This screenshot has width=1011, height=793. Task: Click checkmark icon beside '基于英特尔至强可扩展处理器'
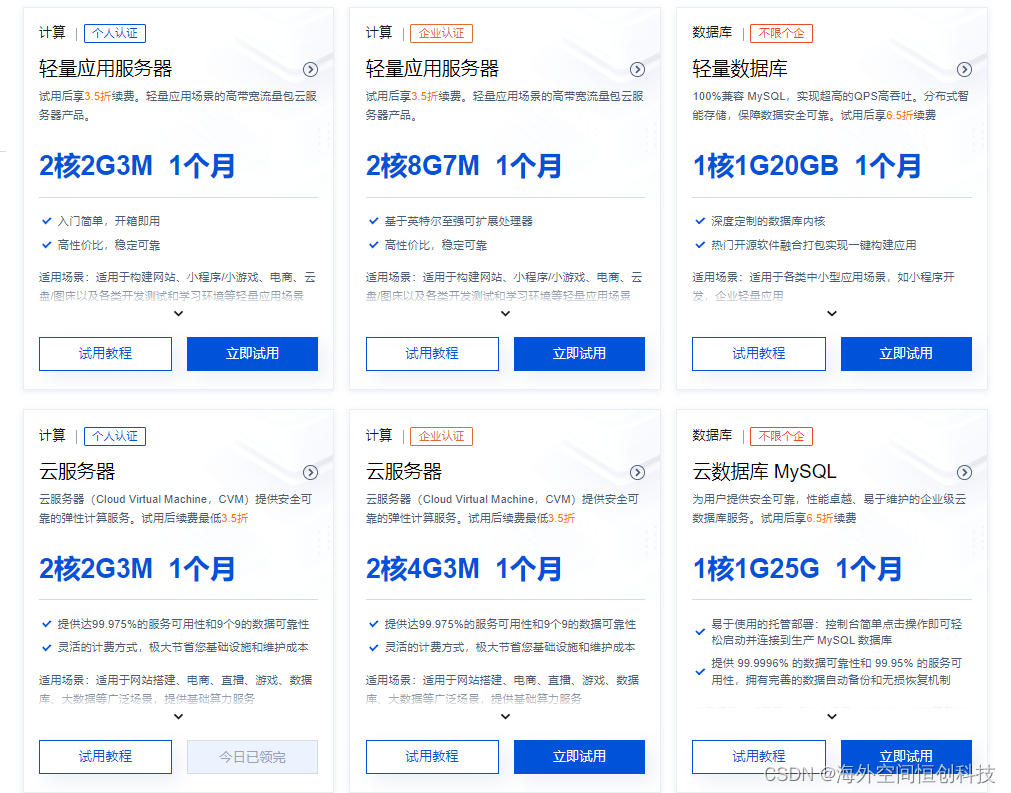pos(373,221)
